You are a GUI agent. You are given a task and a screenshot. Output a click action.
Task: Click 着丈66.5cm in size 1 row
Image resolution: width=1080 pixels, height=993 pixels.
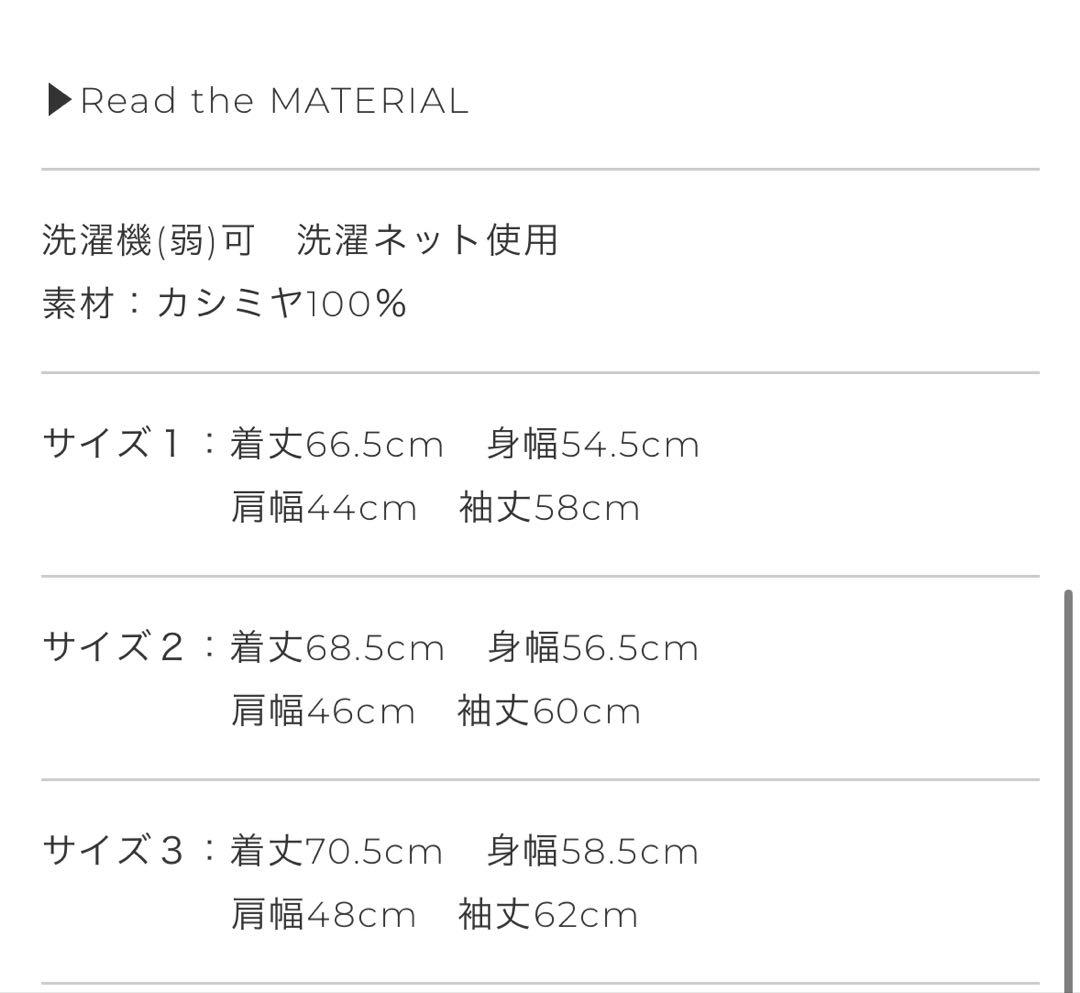click(336, 444)
